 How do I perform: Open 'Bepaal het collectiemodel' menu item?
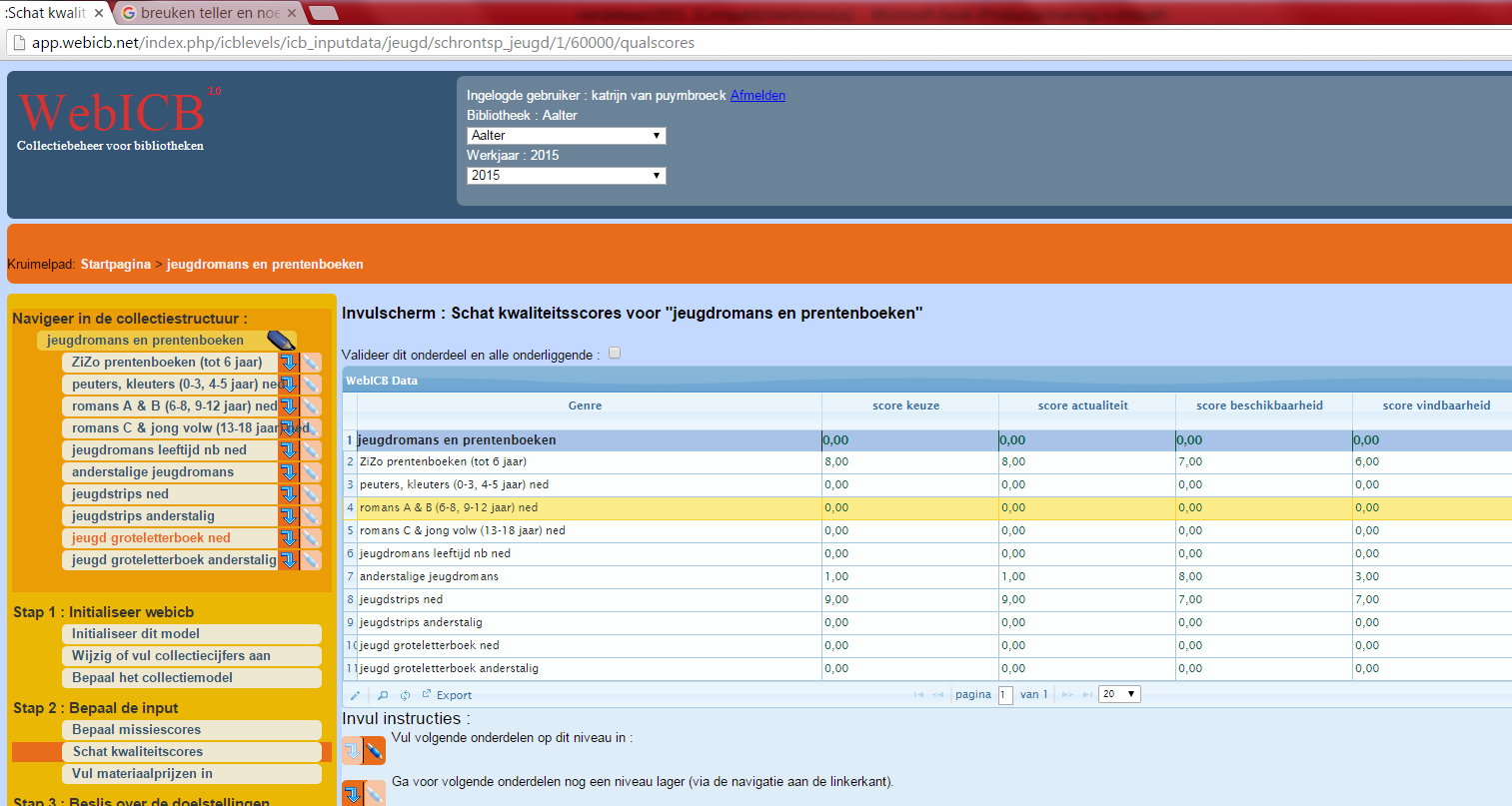(x=191, y=678)
